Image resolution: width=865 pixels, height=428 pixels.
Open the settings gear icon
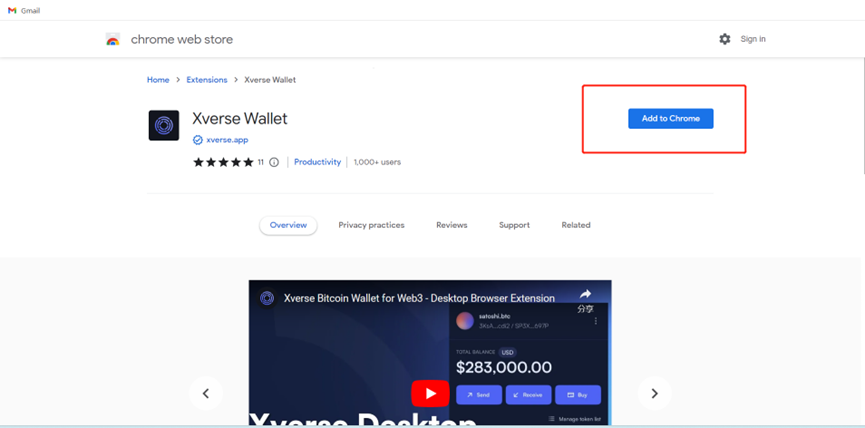pyautogui.click(x=725, y=39)
